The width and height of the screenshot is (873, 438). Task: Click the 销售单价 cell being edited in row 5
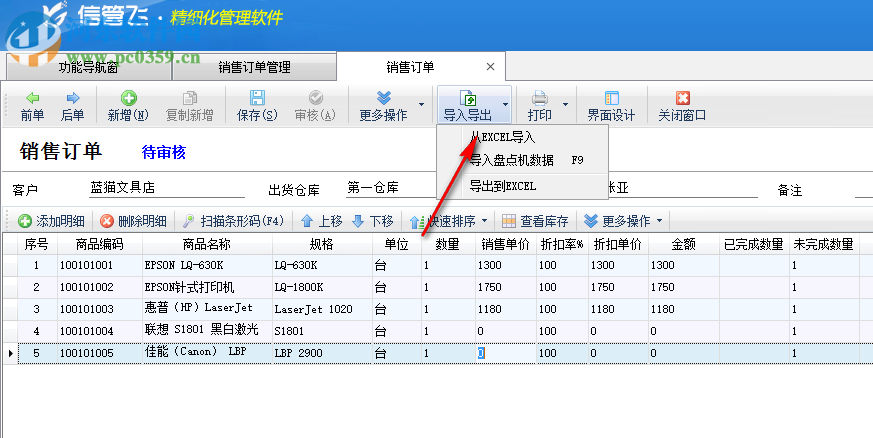pyautogui.click(x=506, y=353)
